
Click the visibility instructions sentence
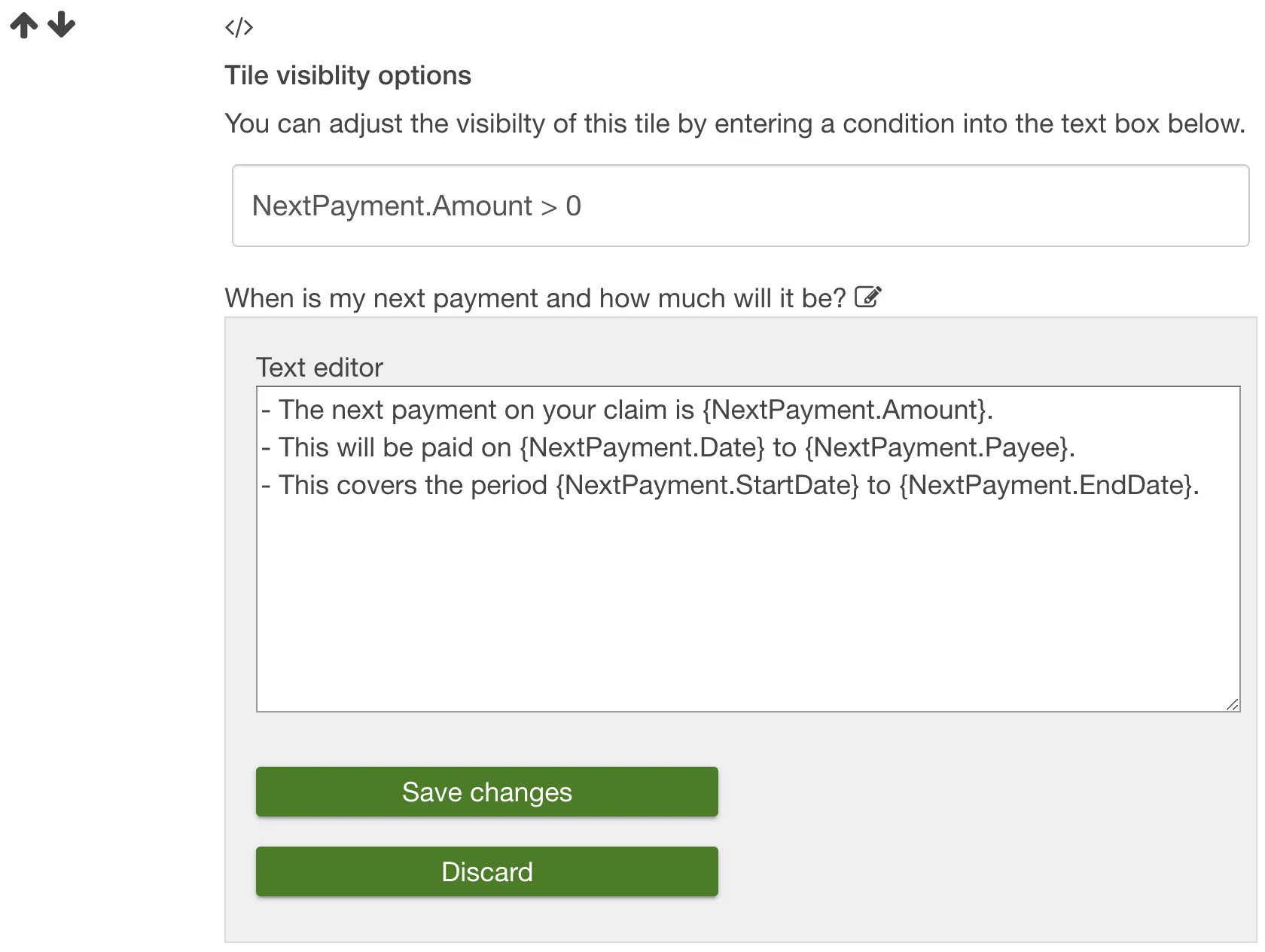point(734,124)
